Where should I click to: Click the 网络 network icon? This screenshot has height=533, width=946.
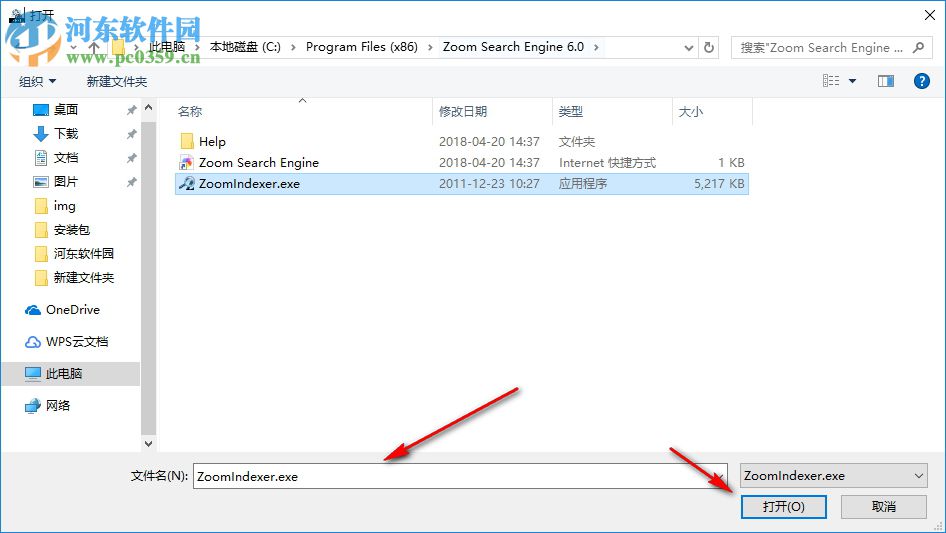click(33, 406)
